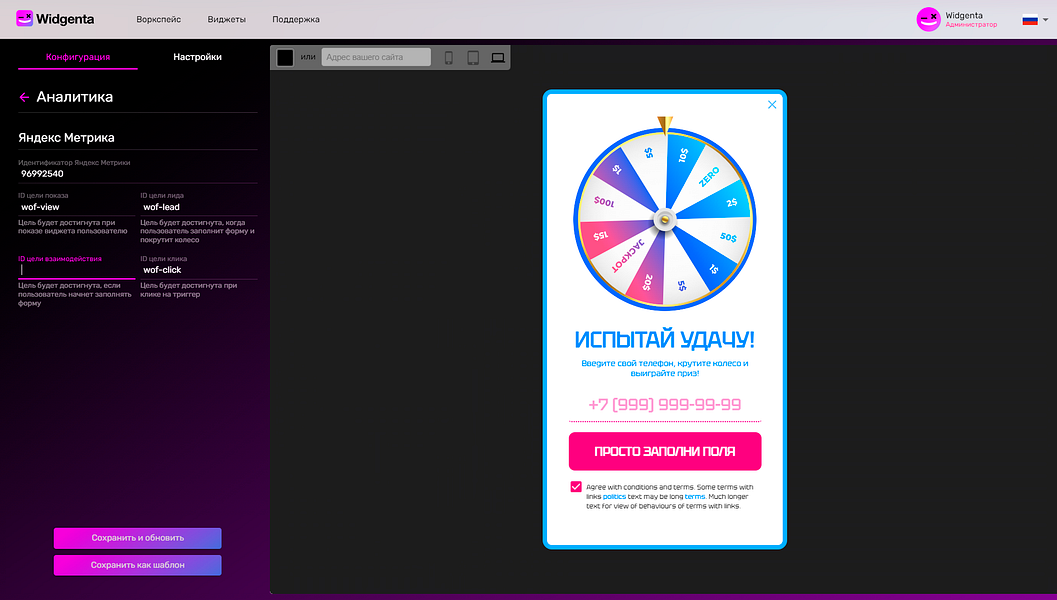Open the Конфигурация tab
Screen dimensions: 1057x600
pos(78,57)
